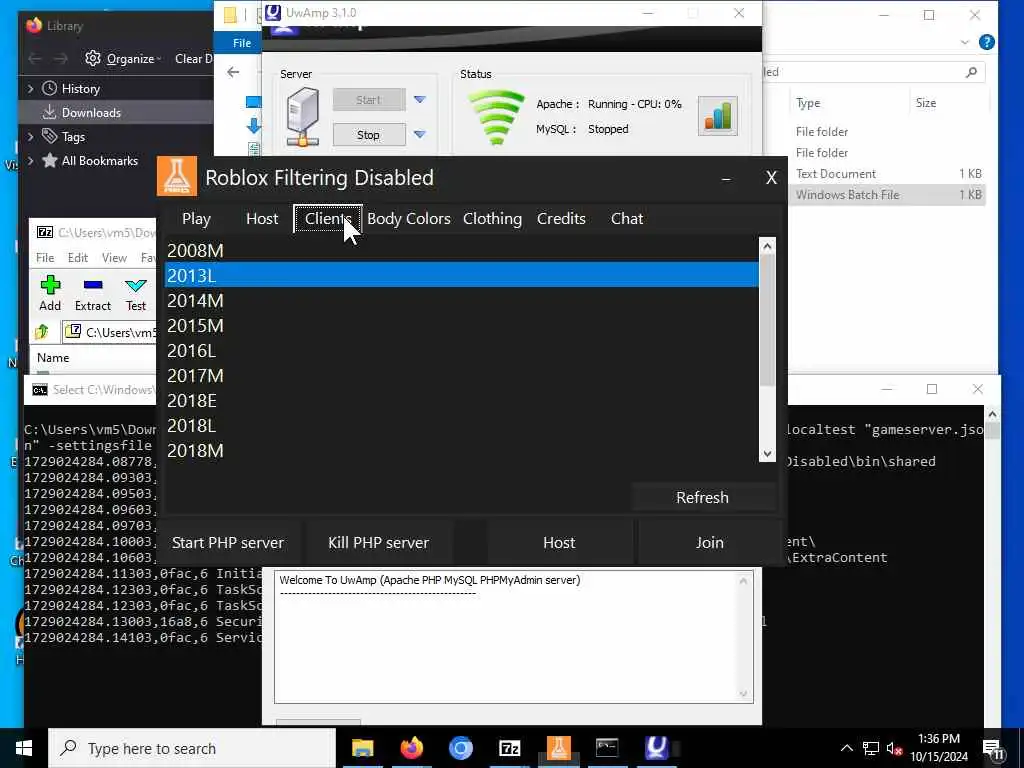Select the Clients tab
Viewport: 1024px width, 768px height.
[x=328, y=219]
